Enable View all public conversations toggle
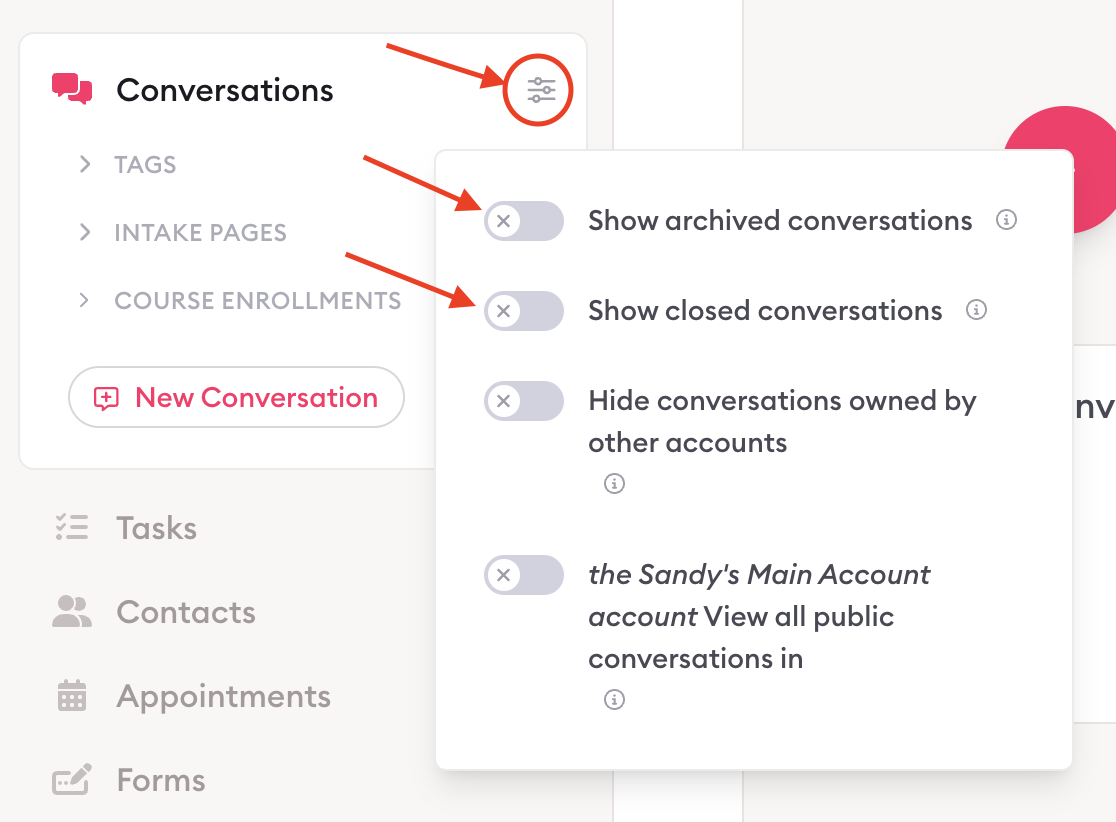This screenshot has height=822, width=1116. click(524, 575)
